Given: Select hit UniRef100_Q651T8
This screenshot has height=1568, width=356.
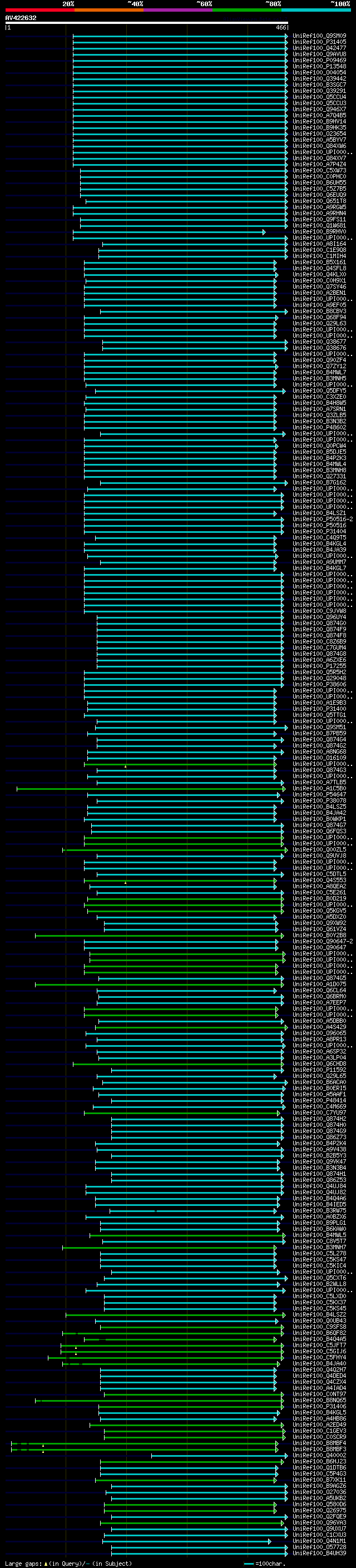Looking at the screenshot, I should click(x=319, y=201).
